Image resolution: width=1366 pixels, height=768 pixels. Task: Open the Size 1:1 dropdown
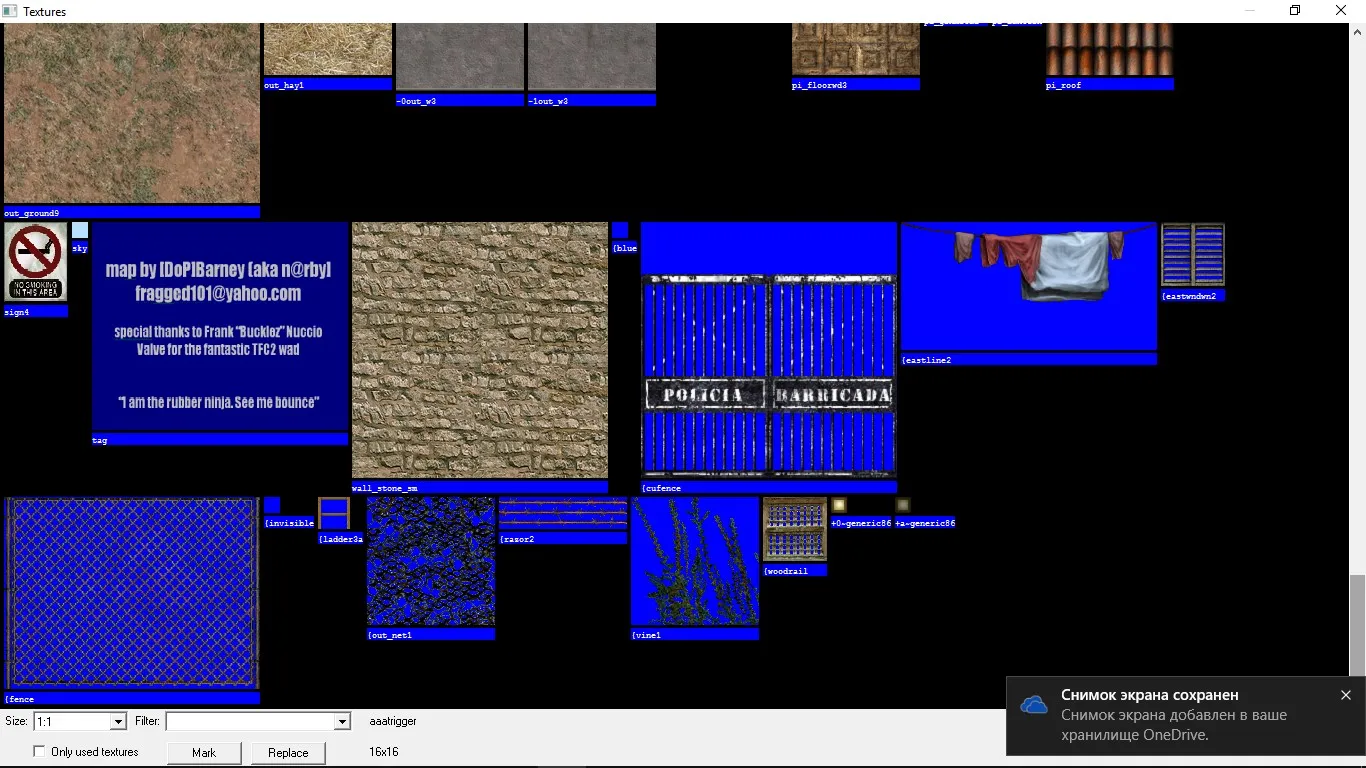point(118,721)
